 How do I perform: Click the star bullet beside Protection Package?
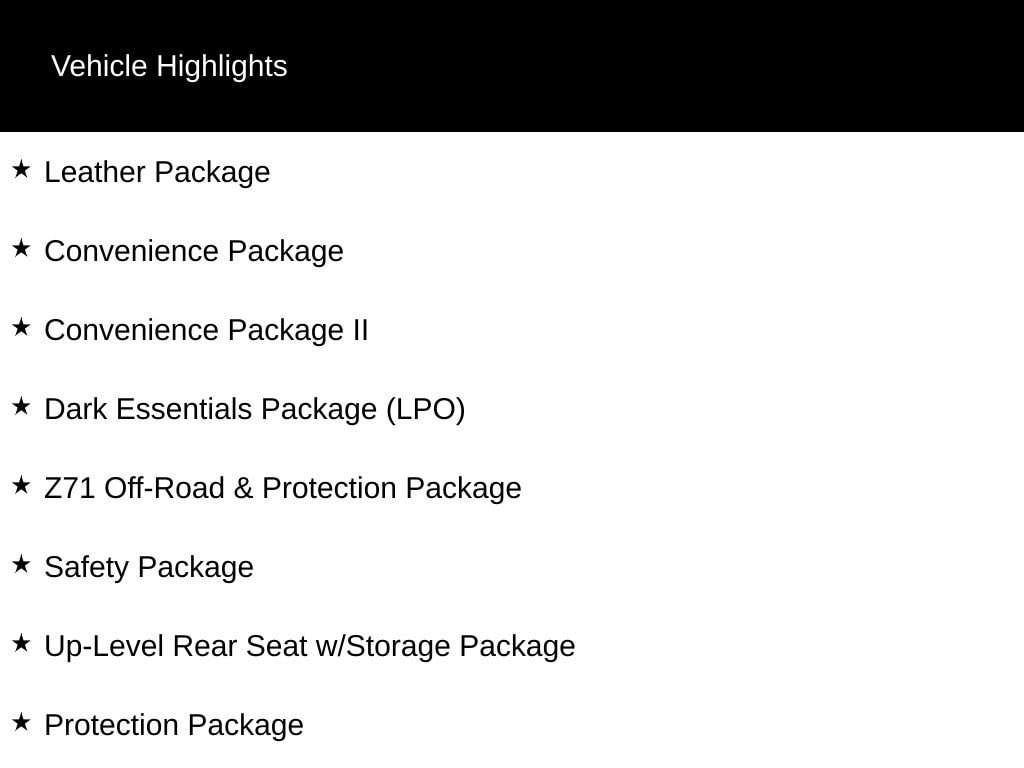(21, 722)
